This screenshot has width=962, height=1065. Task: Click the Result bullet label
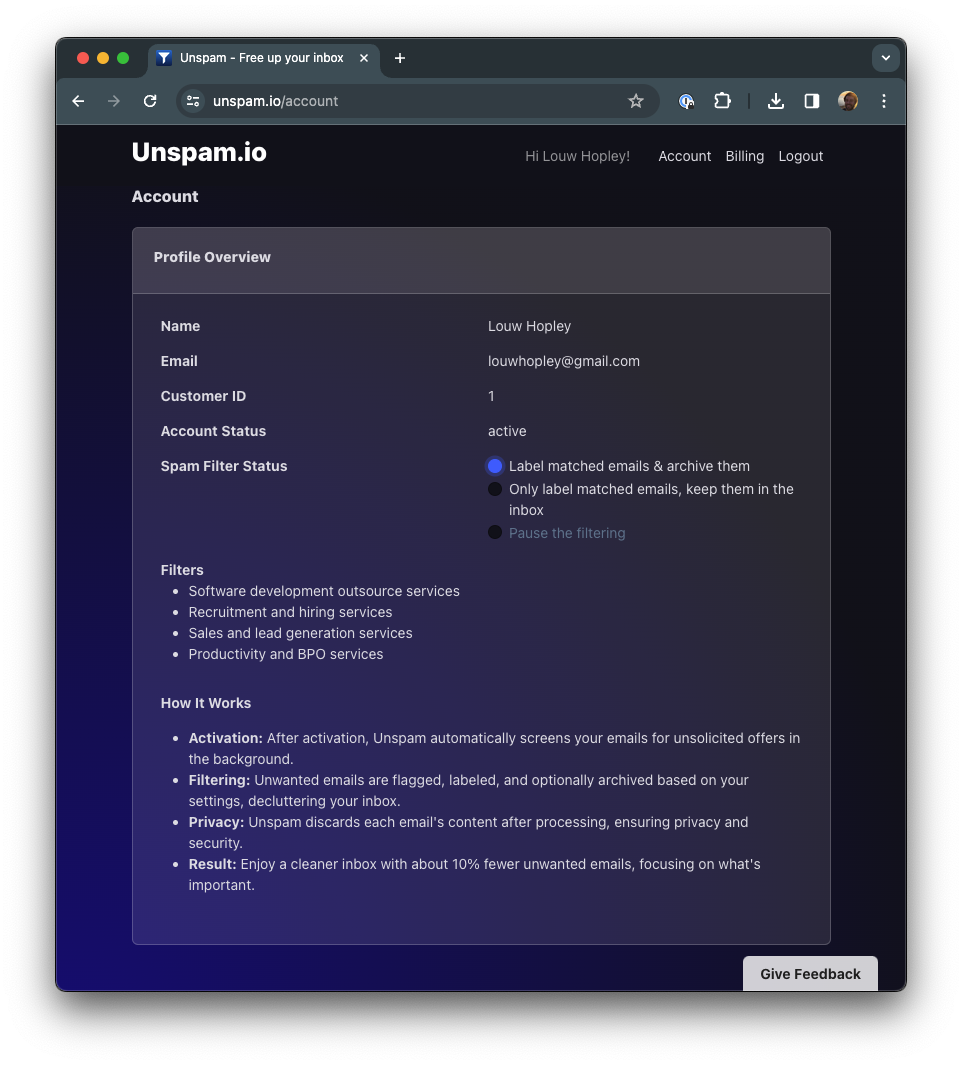click(213, 864)
